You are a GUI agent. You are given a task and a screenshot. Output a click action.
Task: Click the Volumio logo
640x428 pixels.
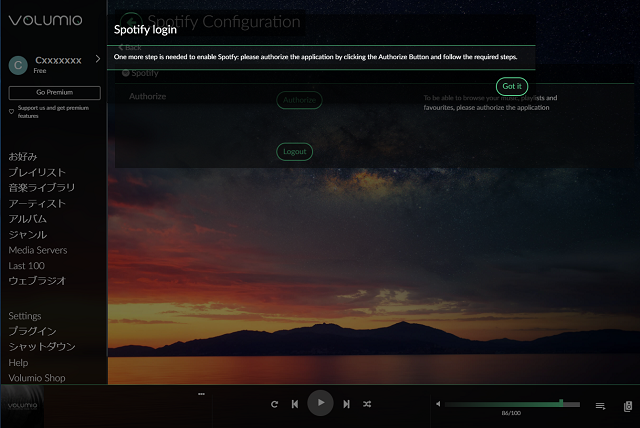pyautogui.click(x=45, y=20)
